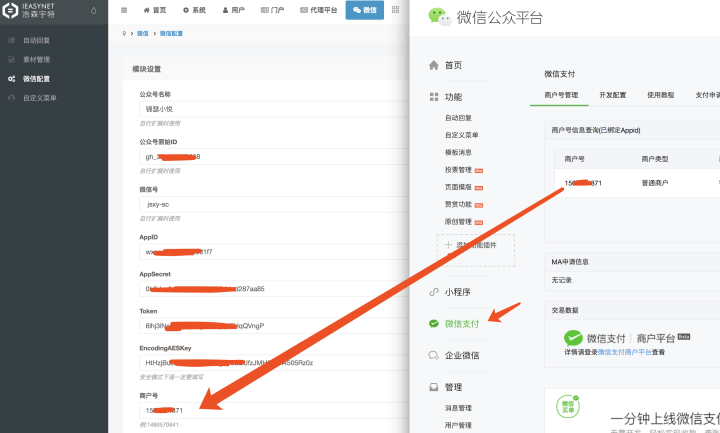Viewport: 720px width, 433px height.
Task: Open 原创管理 in WeChat platform
Action: pyautogui.click(x=458, y=222)
